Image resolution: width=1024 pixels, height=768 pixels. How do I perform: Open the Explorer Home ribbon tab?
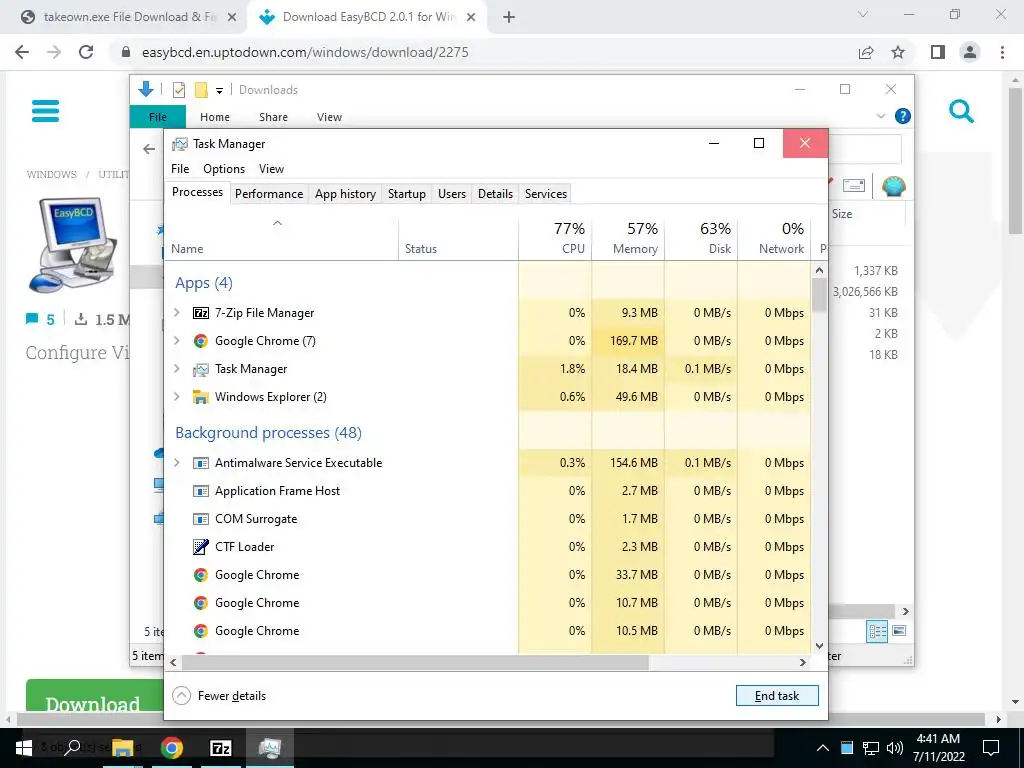coord(215,117)
